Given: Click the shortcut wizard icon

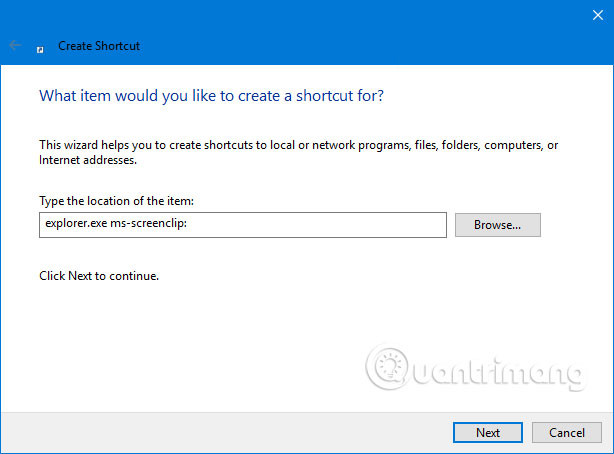Looking at the screenshot, I should [x=40, y=49].
